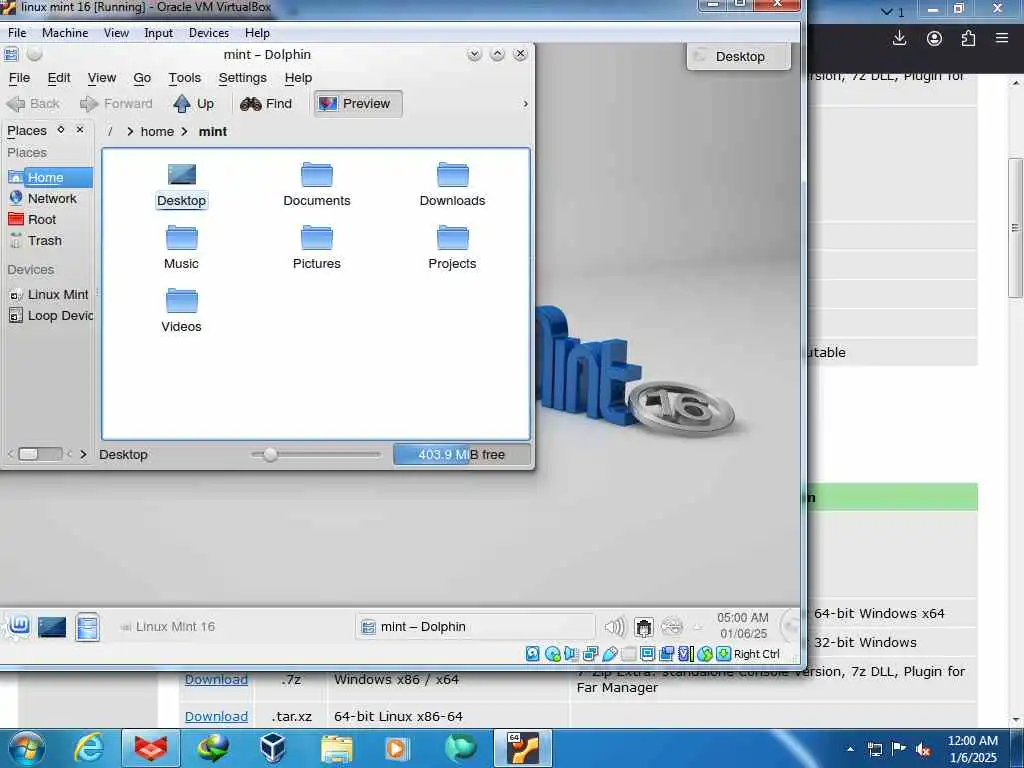This screenshot has width=1024, height=768.
Task: Click the VirtualBox cube taskbar icon
Action: click(272, 748)
